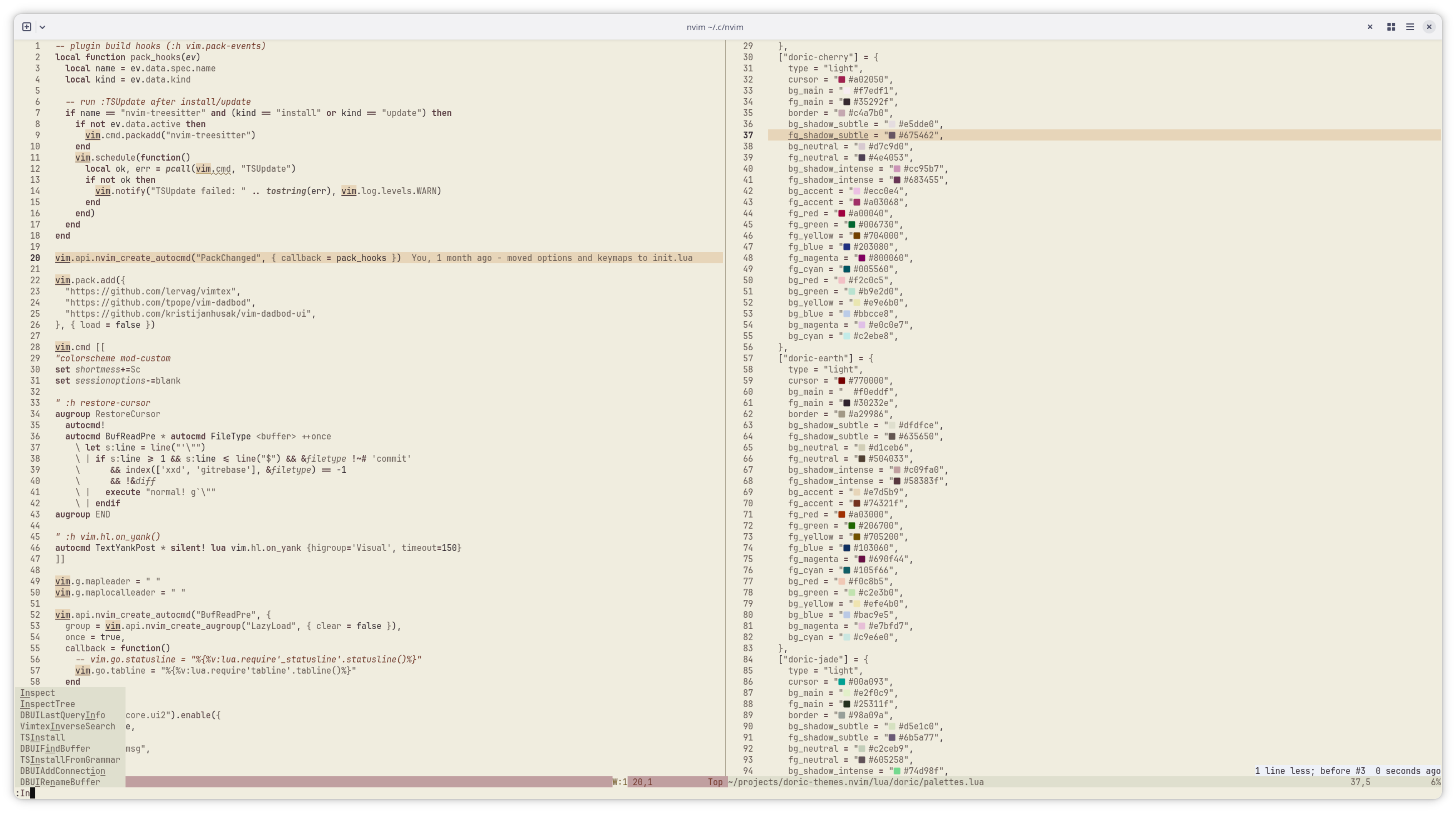Choose InspectTree from the completion list

47,704
